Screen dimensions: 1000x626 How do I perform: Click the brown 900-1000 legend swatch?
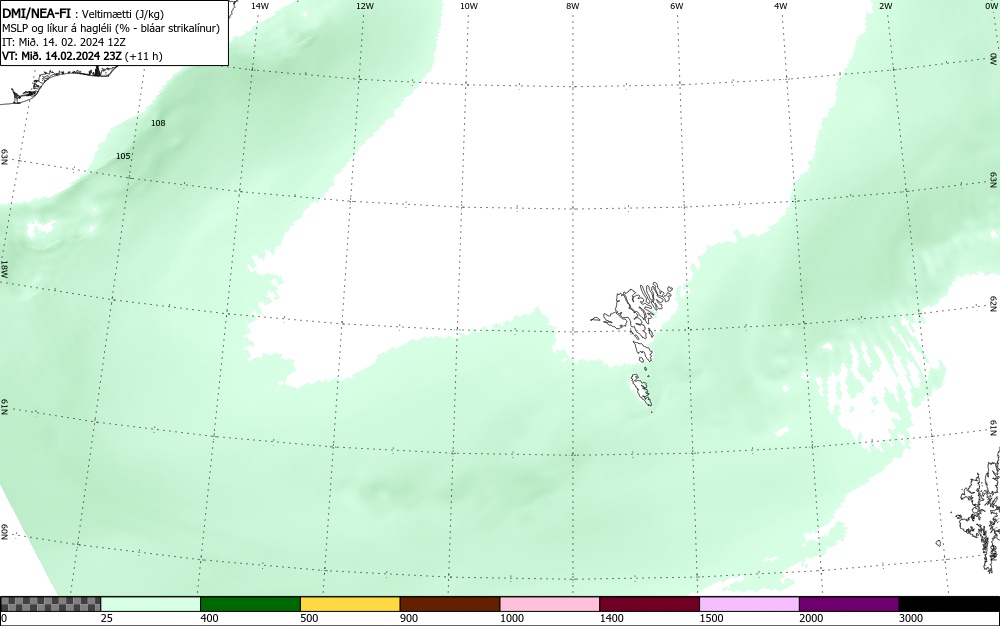[x=450, y=604]
